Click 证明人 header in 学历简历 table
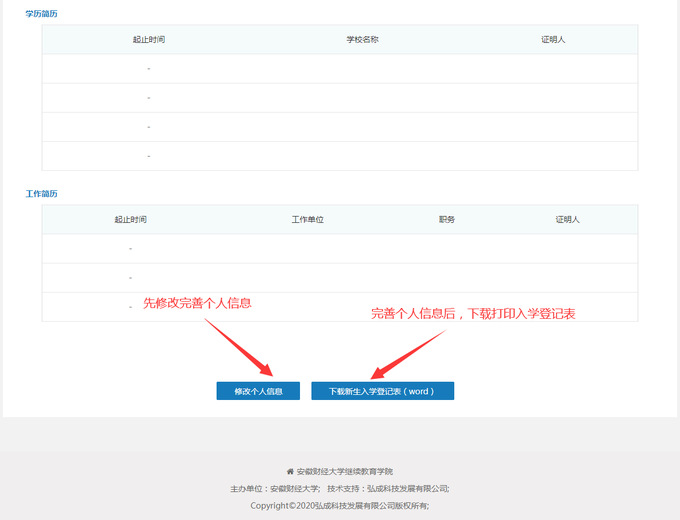This screenshot has height=520, width=680. coord(553,39)
